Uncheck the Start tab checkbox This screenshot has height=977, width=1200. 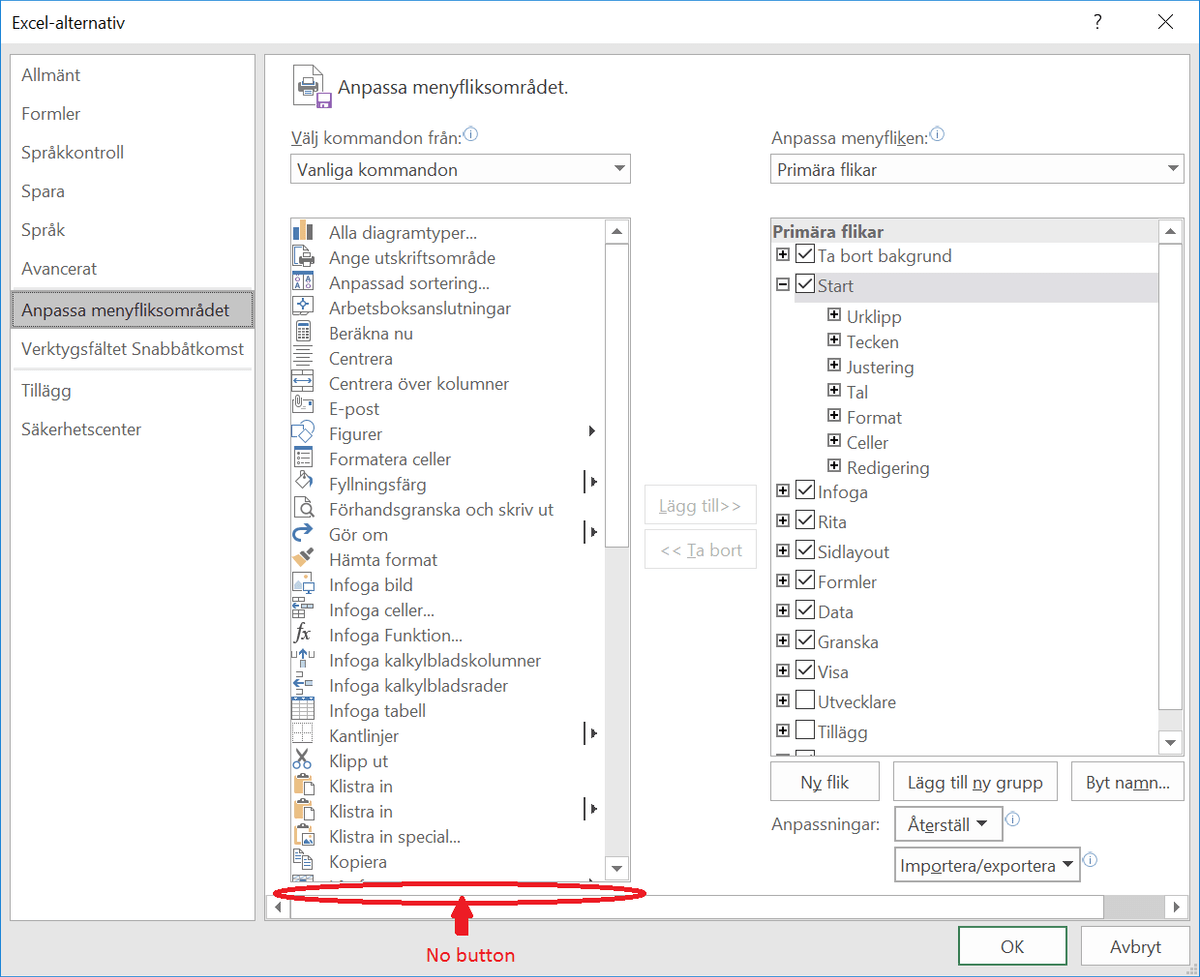pyautogui.click(x=805, y=285)
